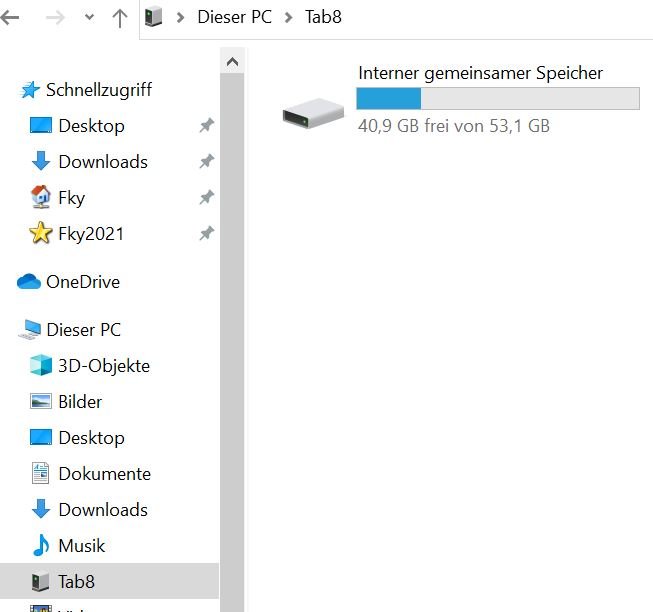Click the navigation pane scroll-up arrow
653x612 pixels.
(x=232, y=62)
